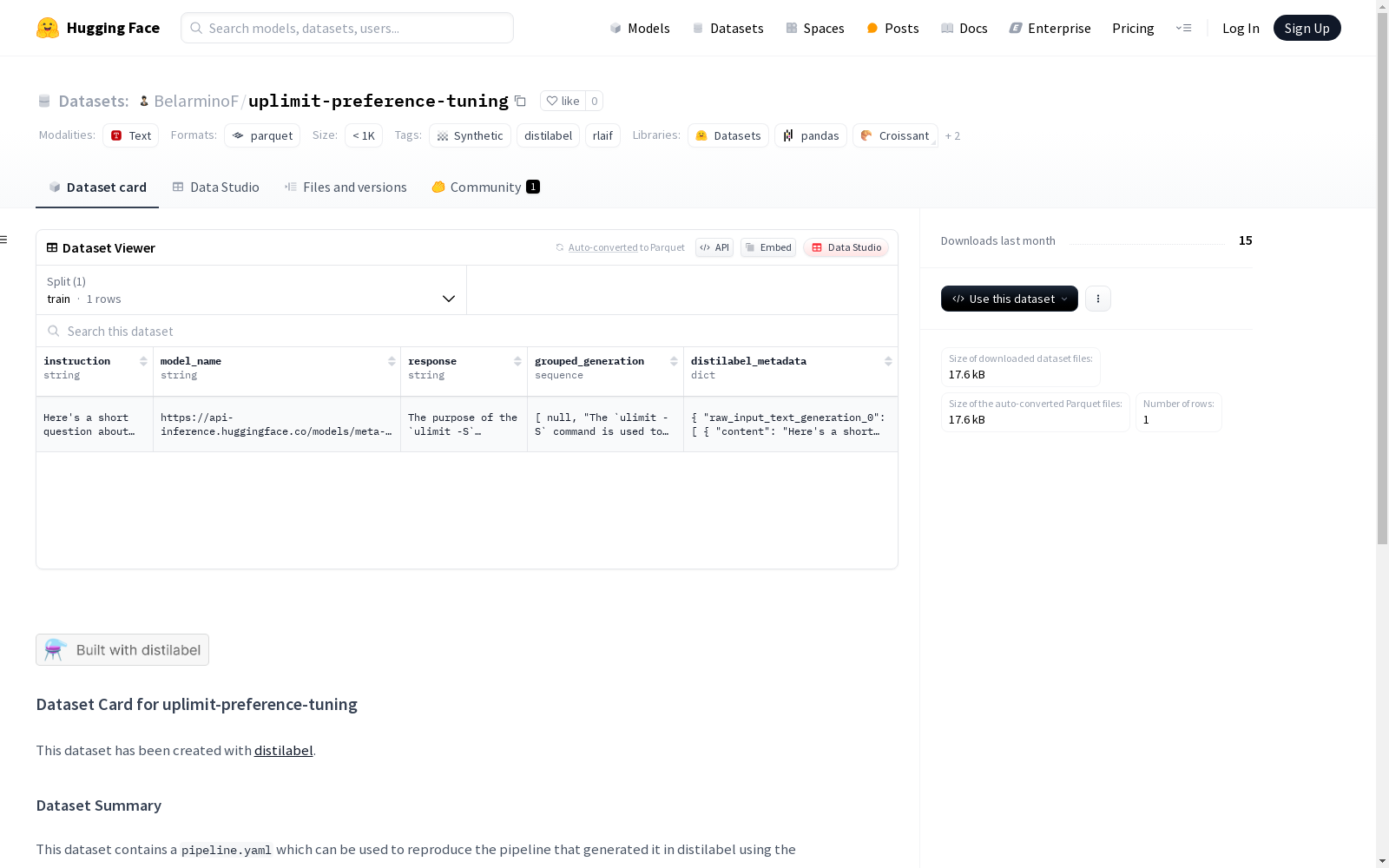Open the left sidebar table-of-contents icon

pos(4,240)
